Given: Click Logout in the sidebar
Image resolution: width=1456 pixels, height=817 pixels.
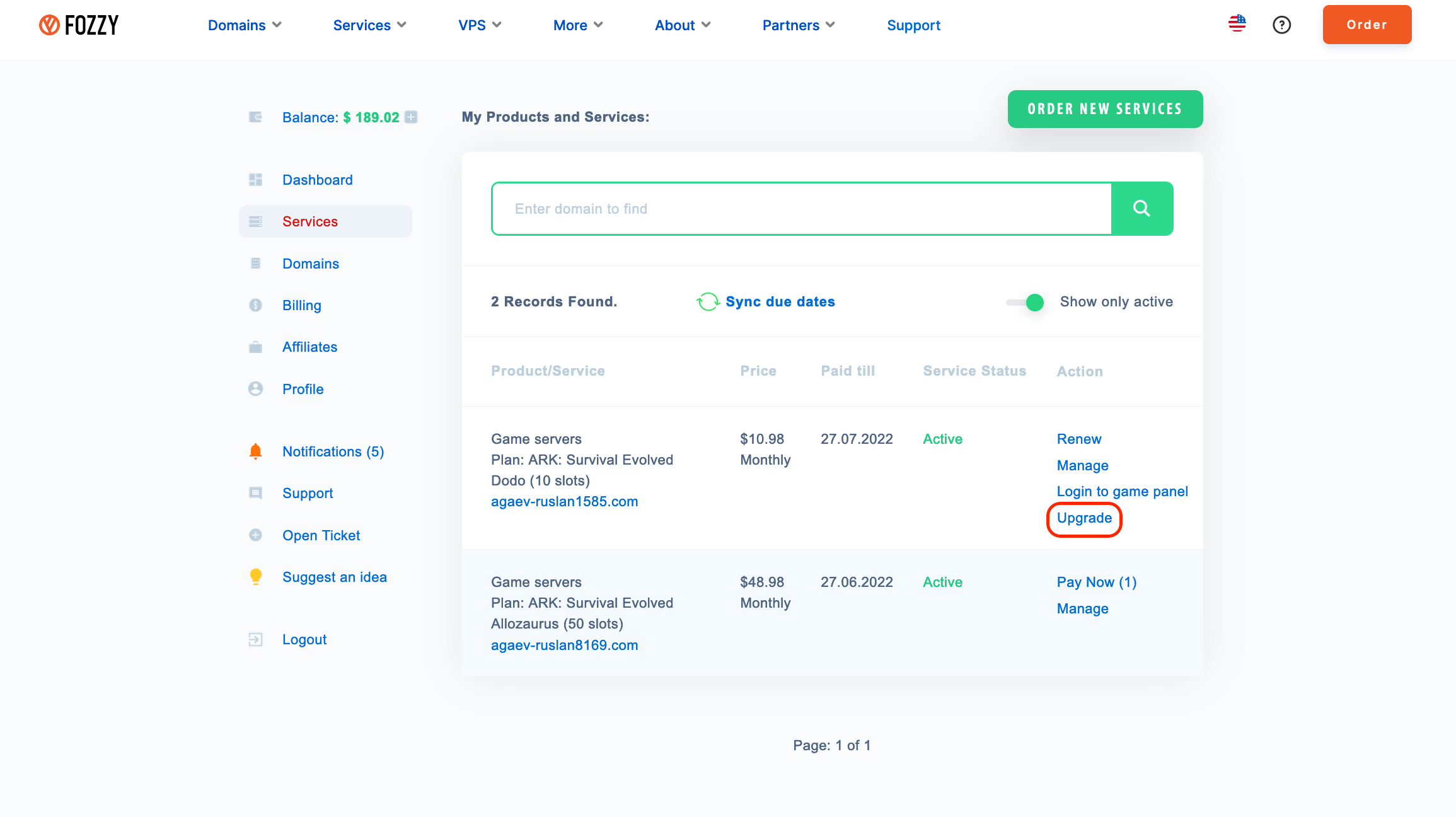Looking at the screenshot, I should [x=304, y=639].
